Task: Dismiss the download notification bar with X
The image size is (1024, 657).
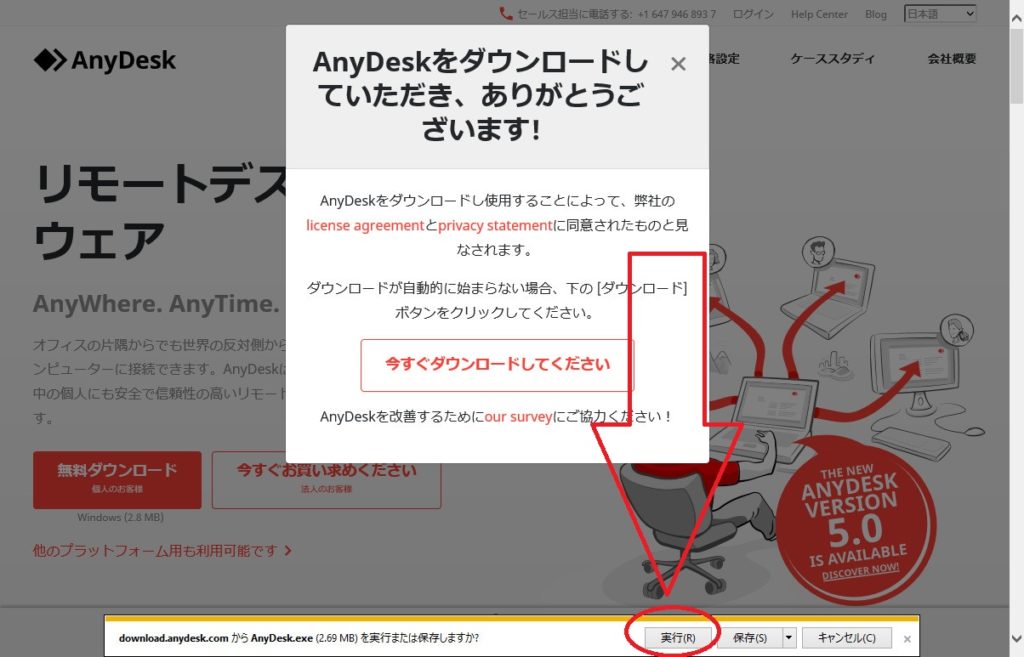Action: pyautogui.click(x=907, y=639)
